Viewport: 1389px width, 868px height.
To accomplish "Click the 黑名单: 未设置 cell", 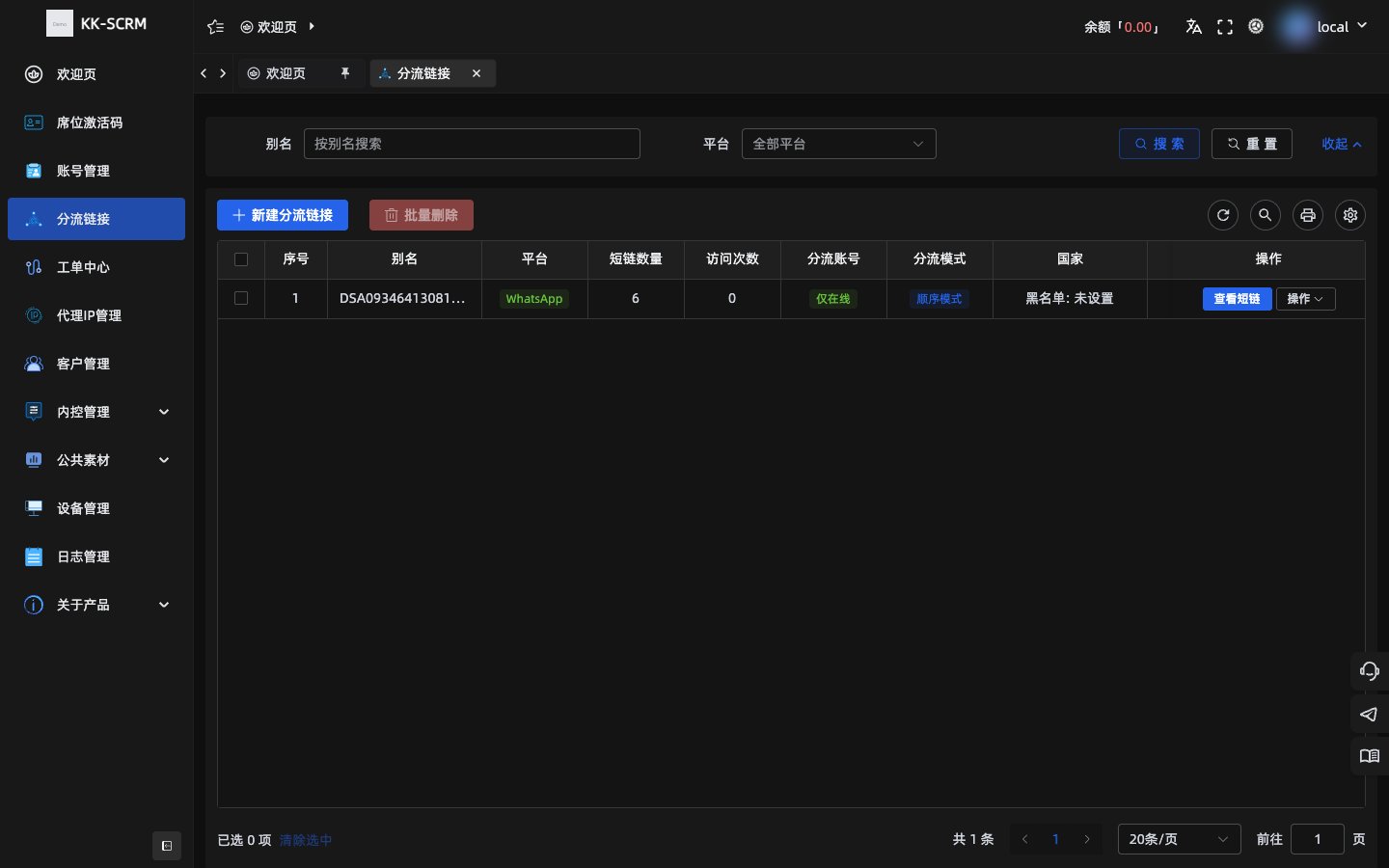I will pos(1070,298).
